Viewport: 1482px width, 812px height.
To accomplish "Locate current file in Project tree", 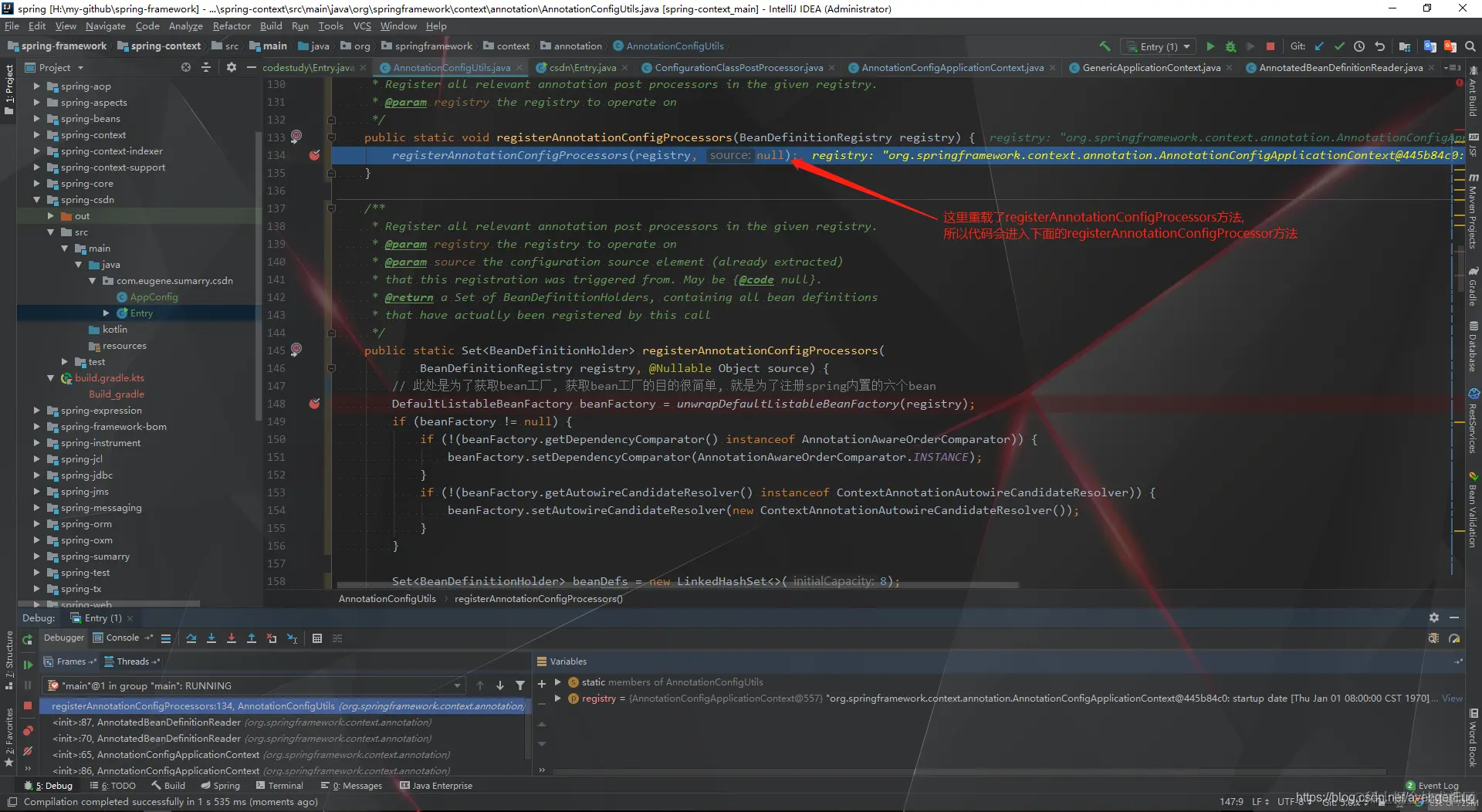I will (x=186, y=68).
